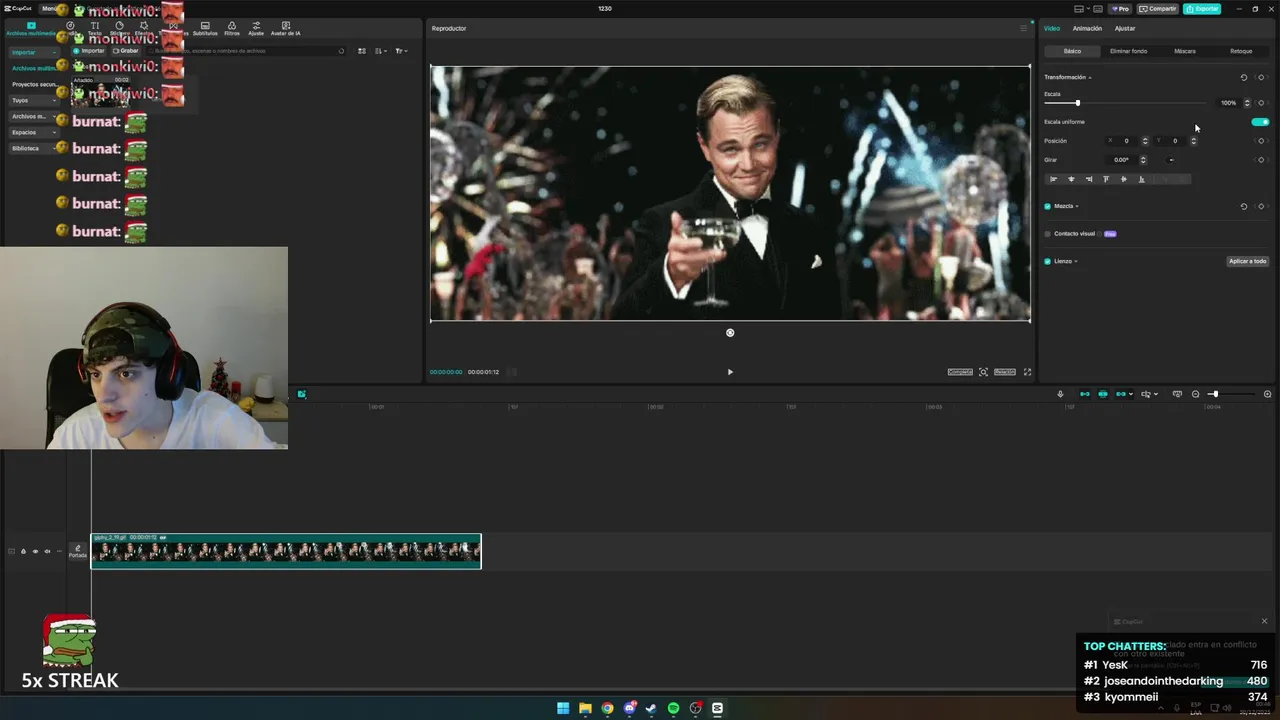This screenshot has height=720, width=1280.
Task: Open the Retoque sub-tab
Action: click(x=1241, y=51)
